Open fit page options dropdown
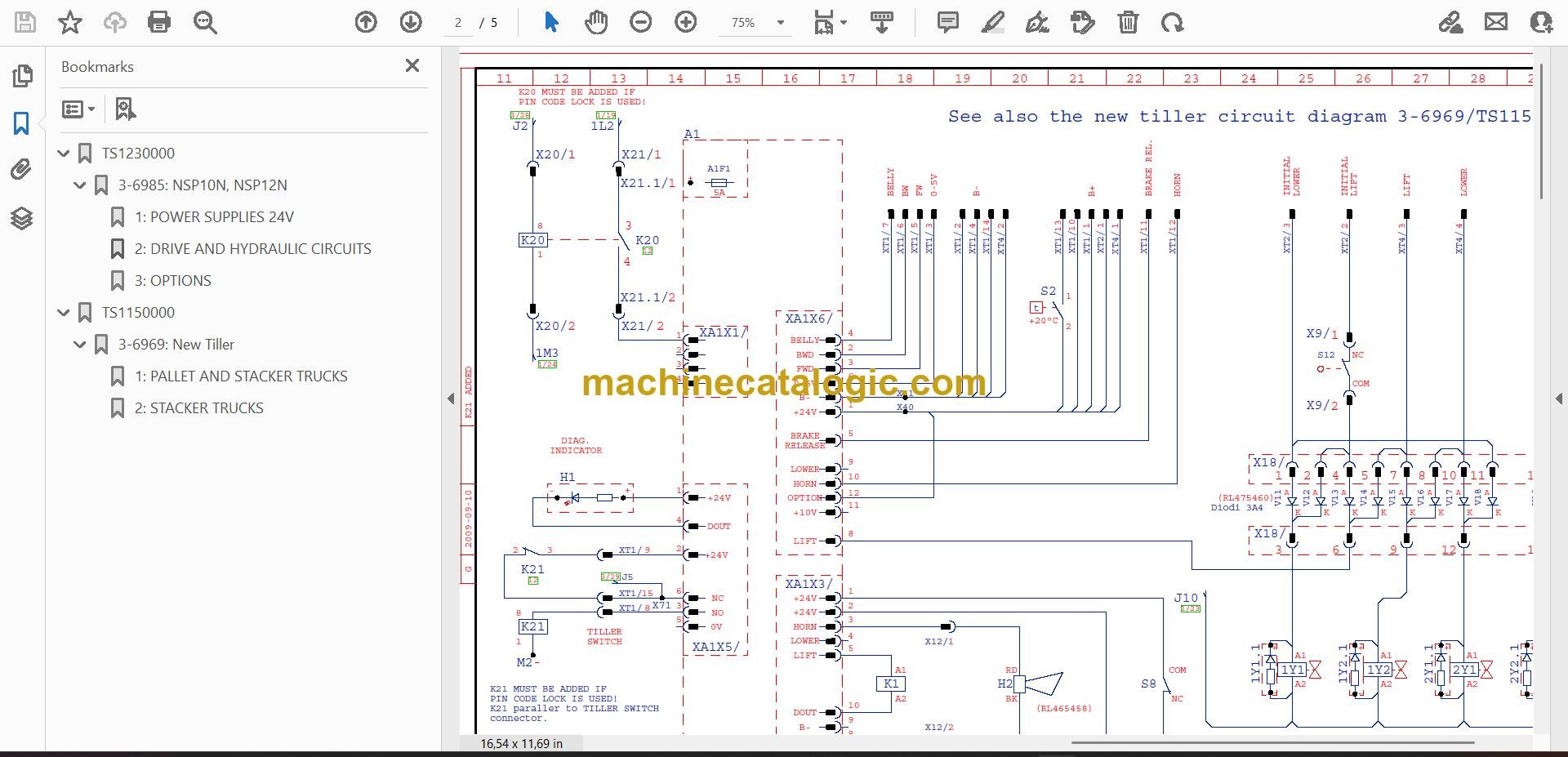Viewport: 1568px width, 757px height. tap(831, 22)
